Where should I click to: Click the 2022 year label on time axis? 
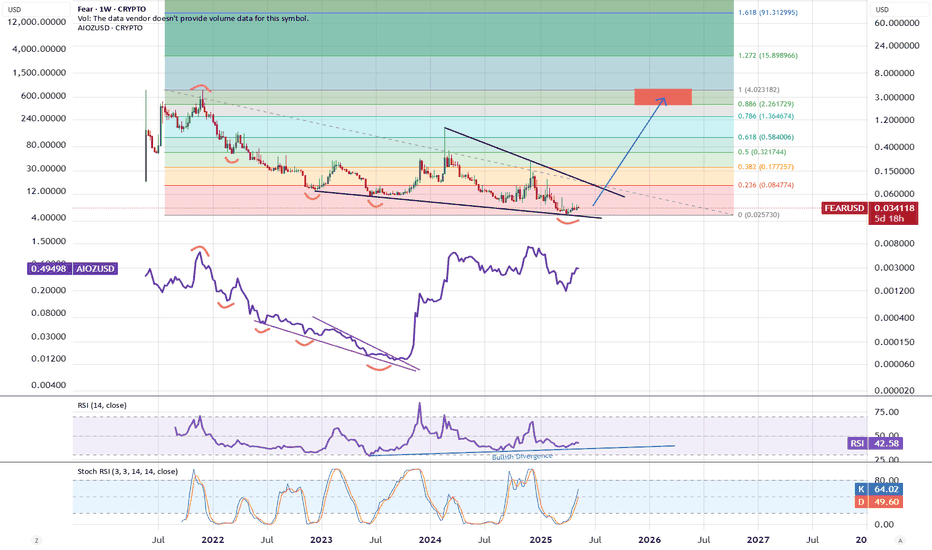click(x=213, y=540)
